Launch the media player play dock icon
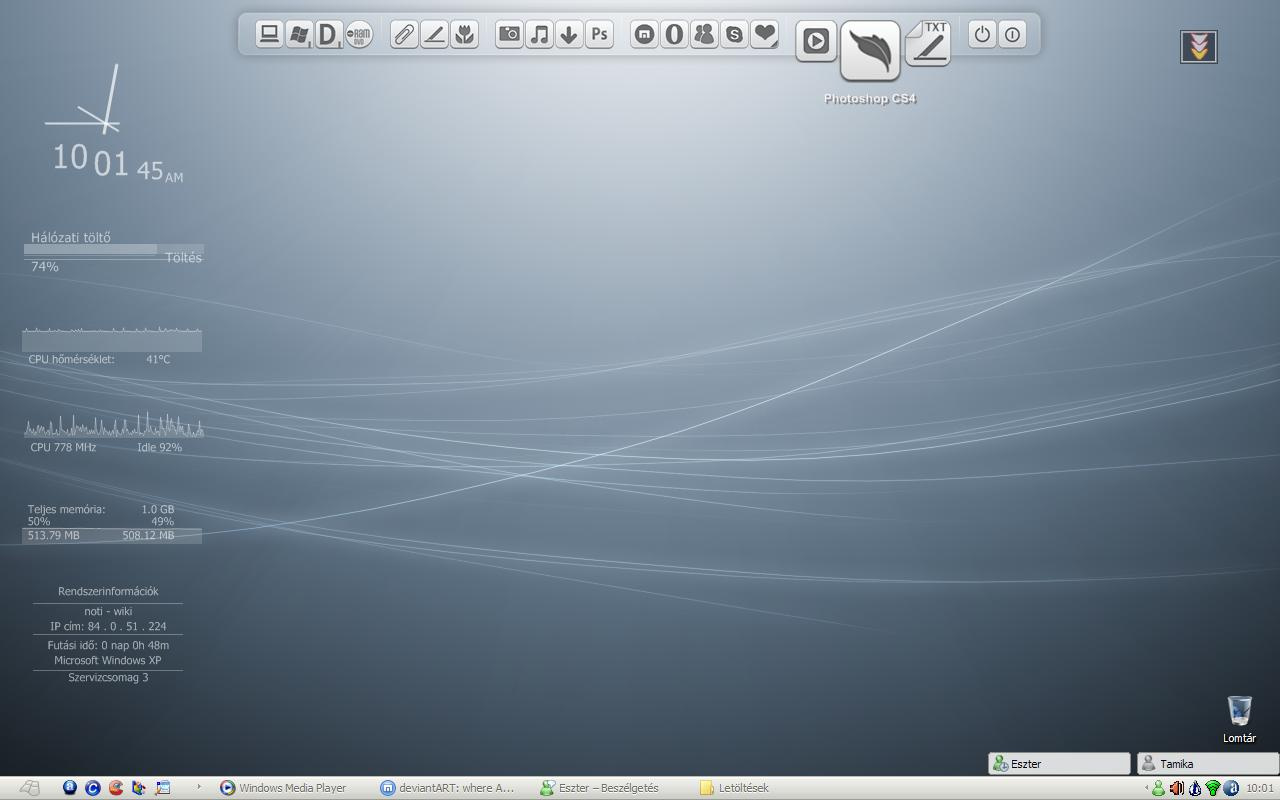Image resolution: width=1280 pixels, height=800 pixels. pyautogui.click(x=816, y=41)
